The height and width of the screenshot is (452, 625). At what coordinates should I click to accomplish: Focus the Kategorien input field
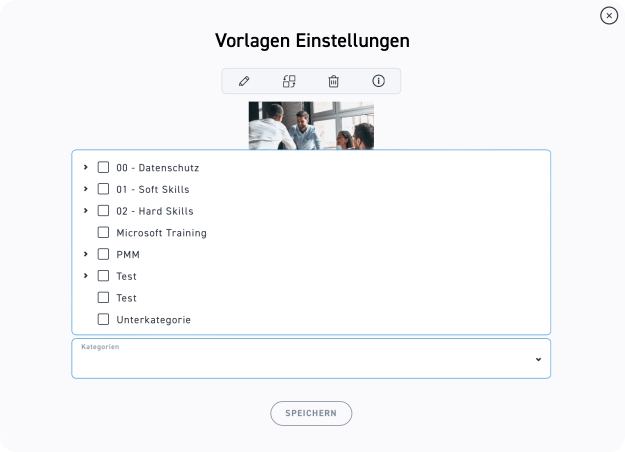pyautogui.click(x=300, y=363)
